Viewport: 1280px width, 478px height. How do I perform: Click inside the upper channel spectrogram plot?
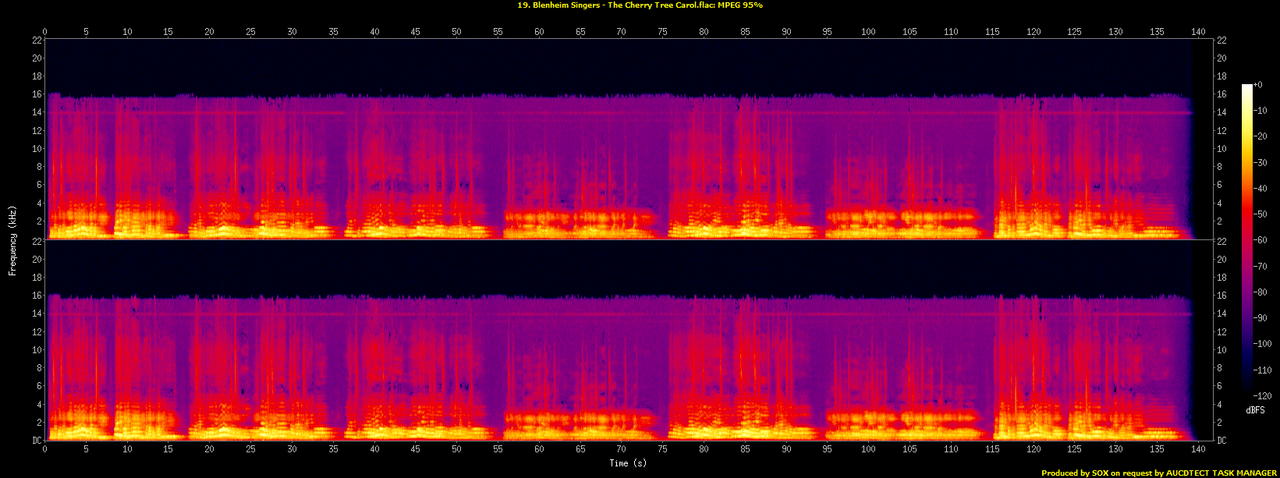(x=628, y=139)
